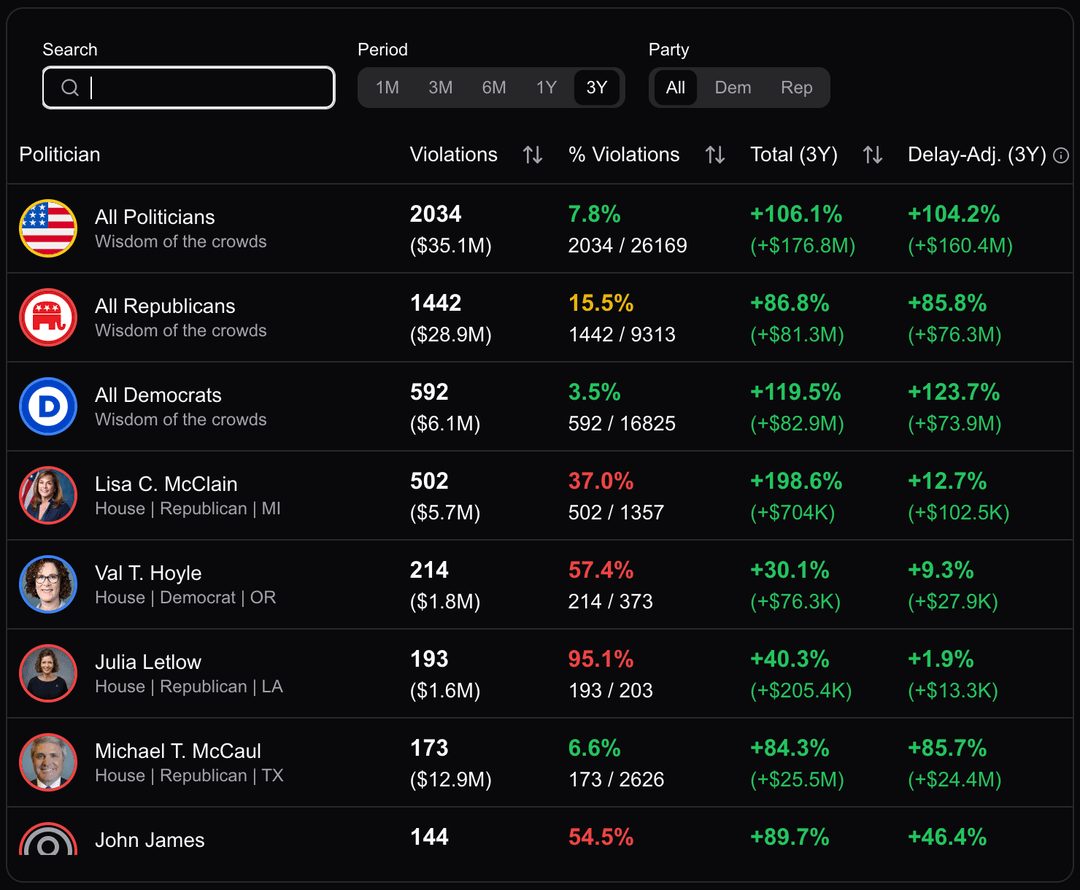Click the Violations column sort arrows

(x=533, y=155)
